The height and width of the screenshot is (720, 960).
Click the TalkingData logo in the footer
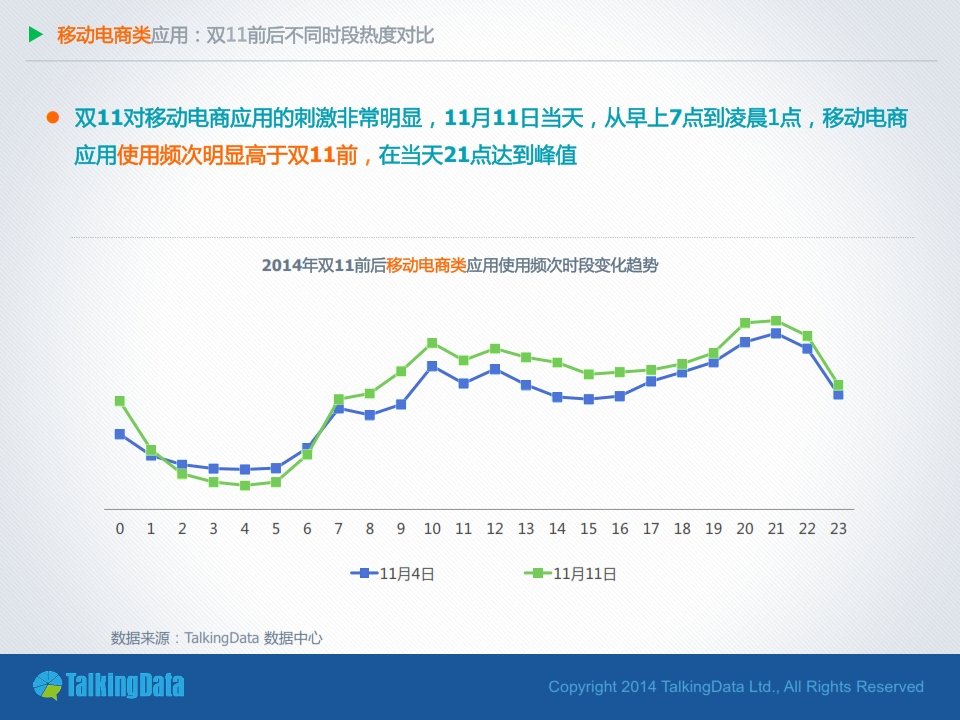pyautogui.click(x=108, y=686)
